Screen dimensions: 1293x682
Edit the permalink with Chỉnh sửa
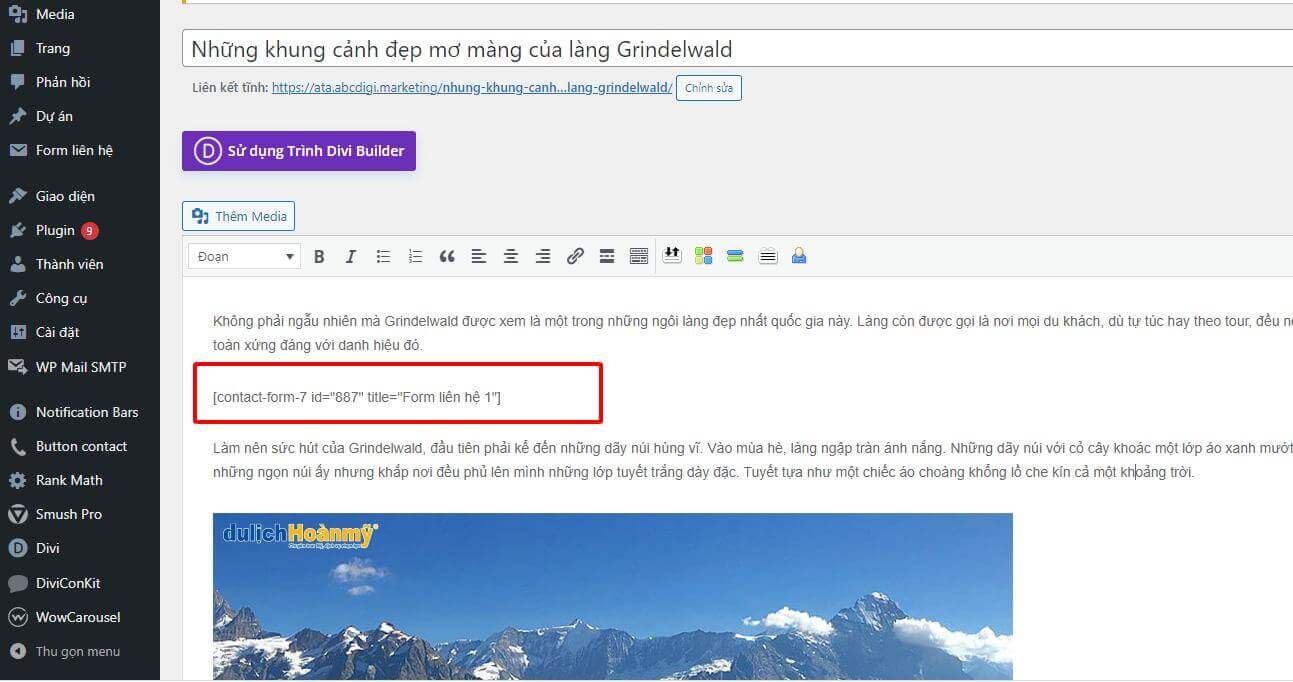pyautogui.click(x=709, y=88)
